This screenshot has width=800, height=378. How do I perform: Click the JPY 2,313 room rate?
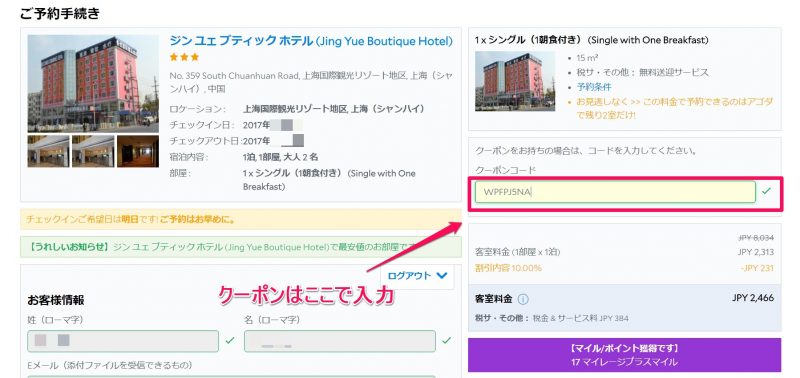pyautogui.click(x=756, y=252)
